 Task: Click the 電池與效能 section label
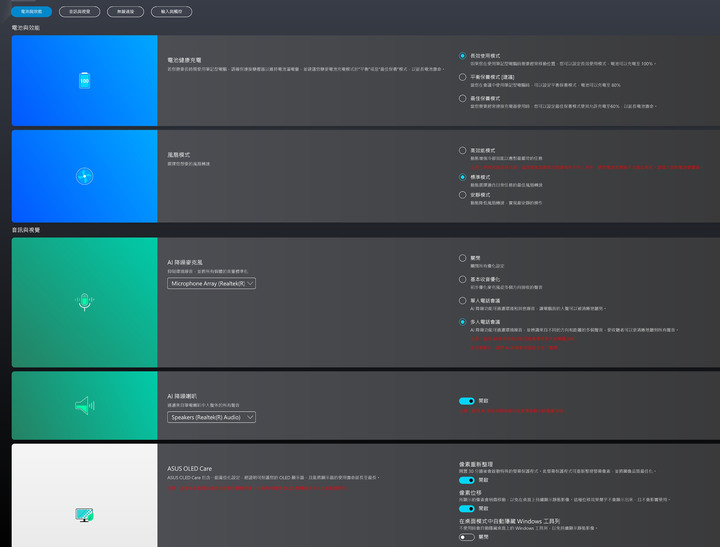26,28
